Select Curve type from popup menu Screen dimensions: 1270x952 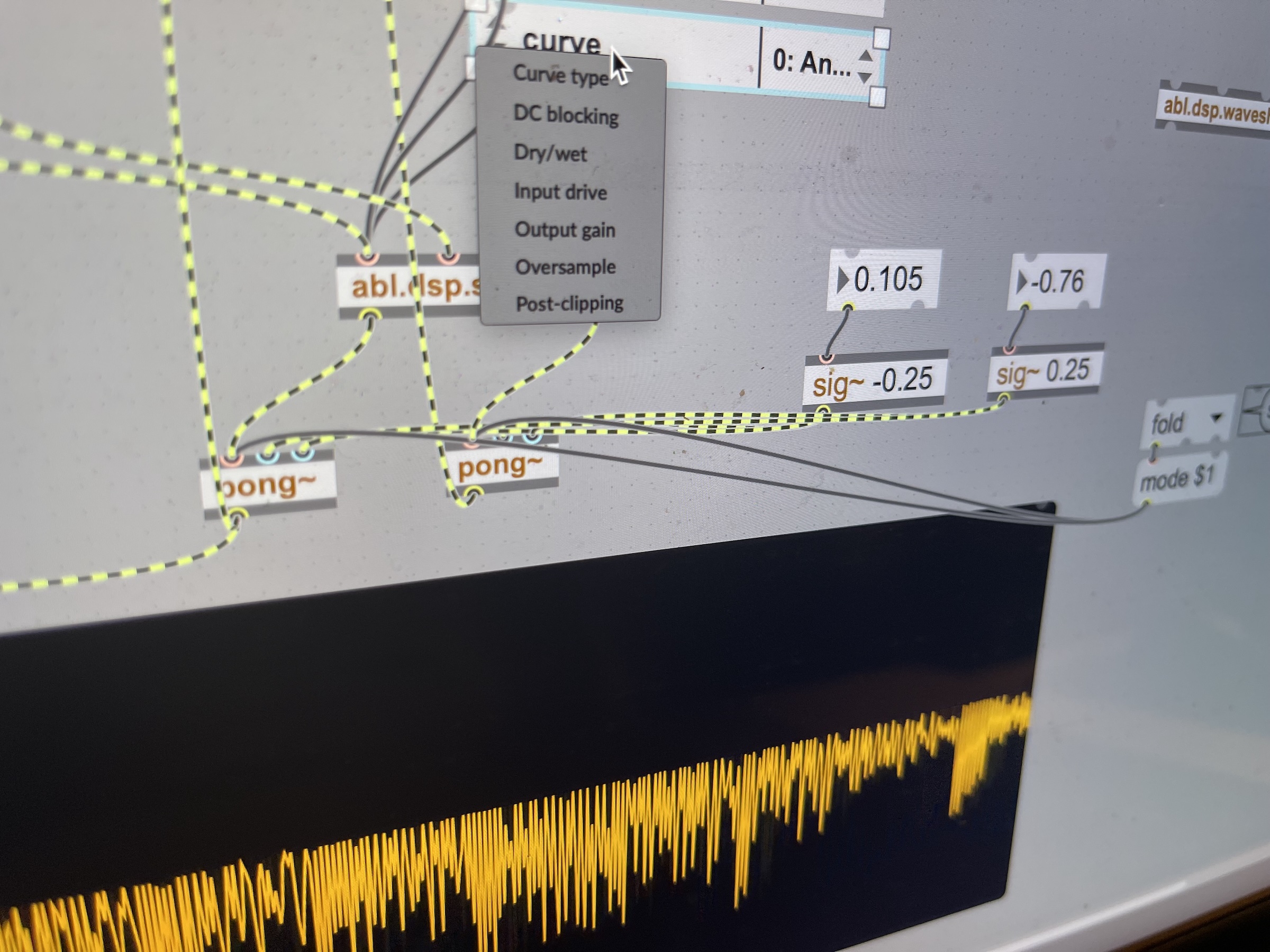(x=560, y=75)
